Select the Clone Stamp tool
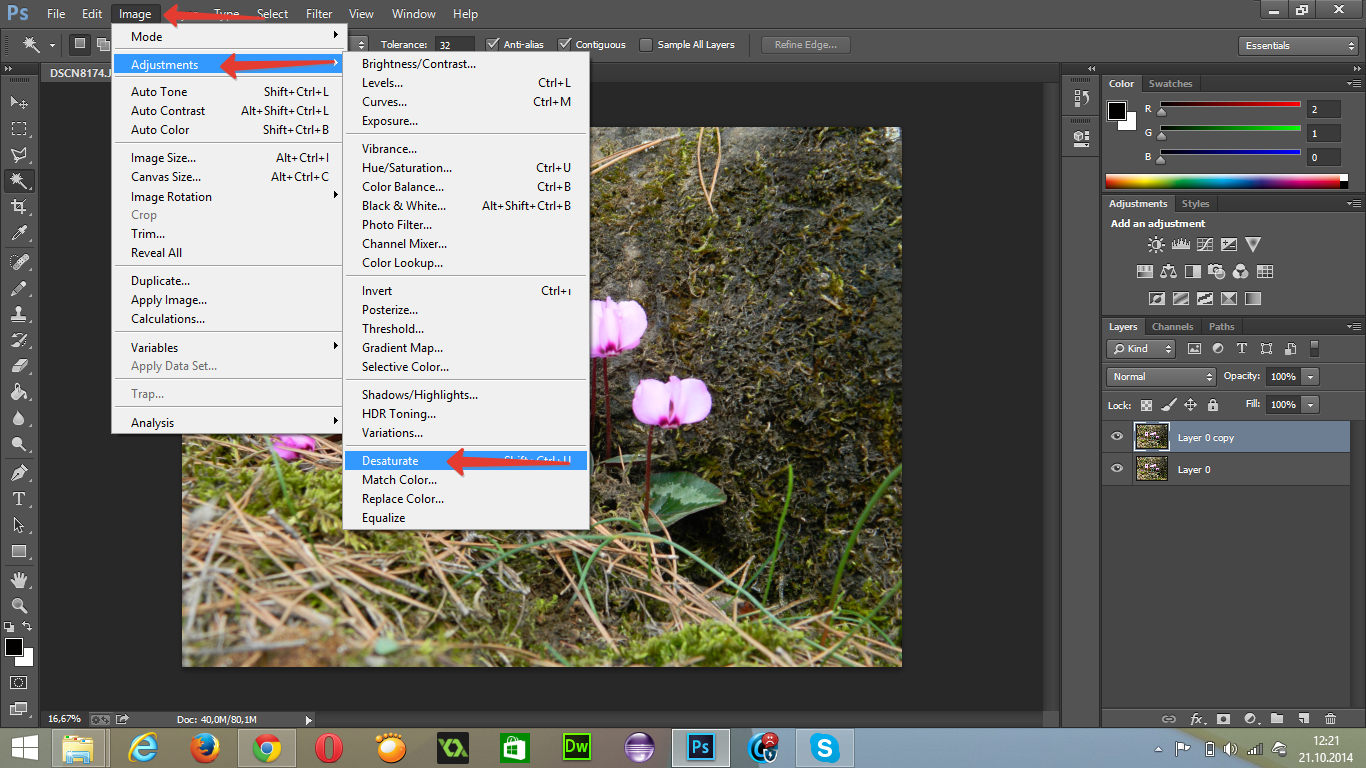 pyautogui.click(x=19, y=314)
